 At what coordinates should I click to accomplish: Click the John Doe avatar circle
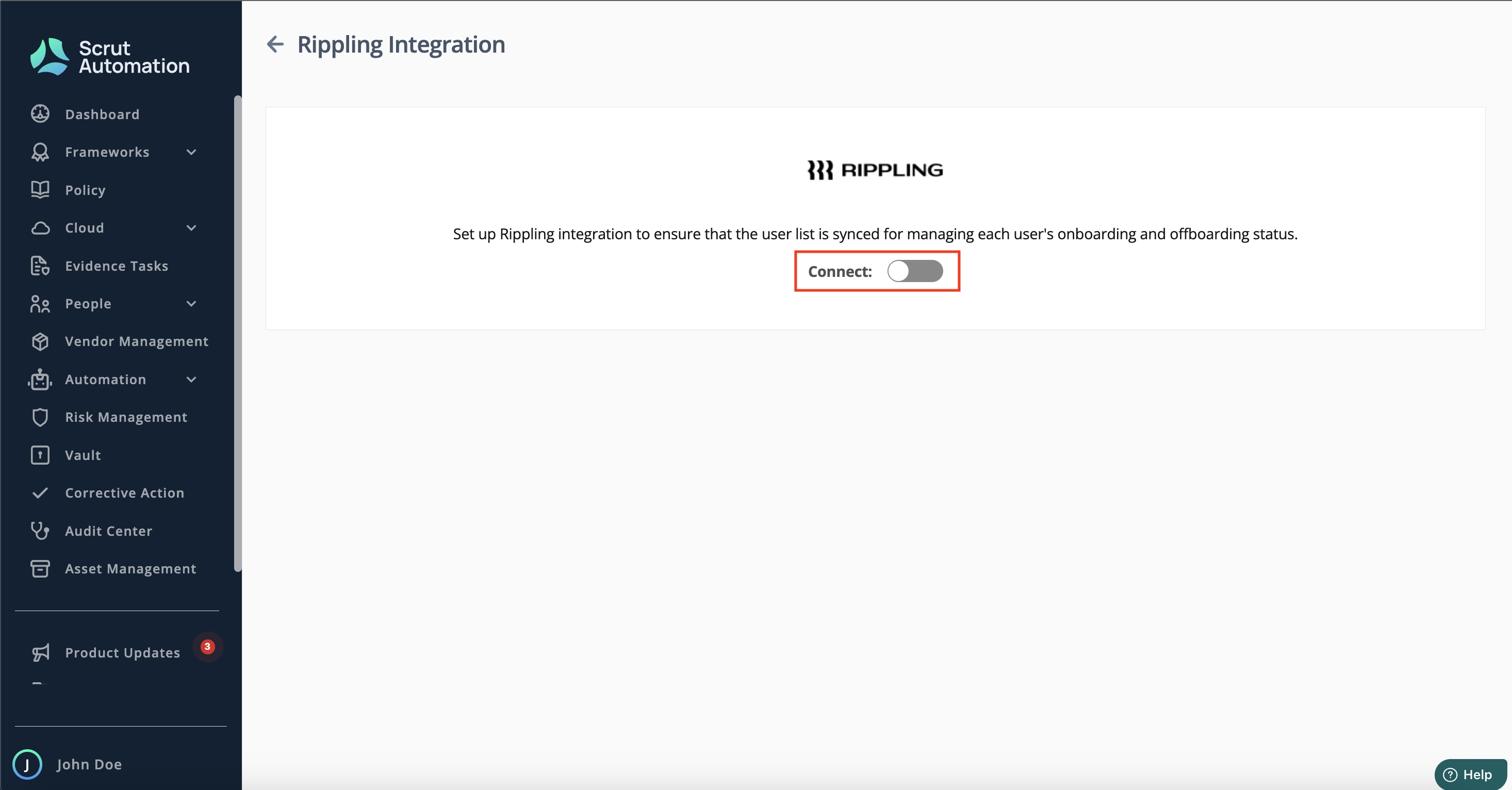point(27,764)
